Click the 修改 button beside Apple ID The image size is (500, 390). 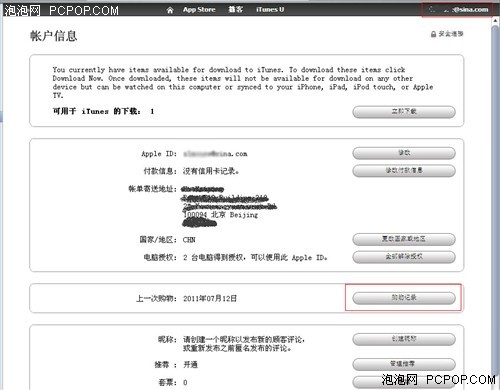[x=404, y=153]
